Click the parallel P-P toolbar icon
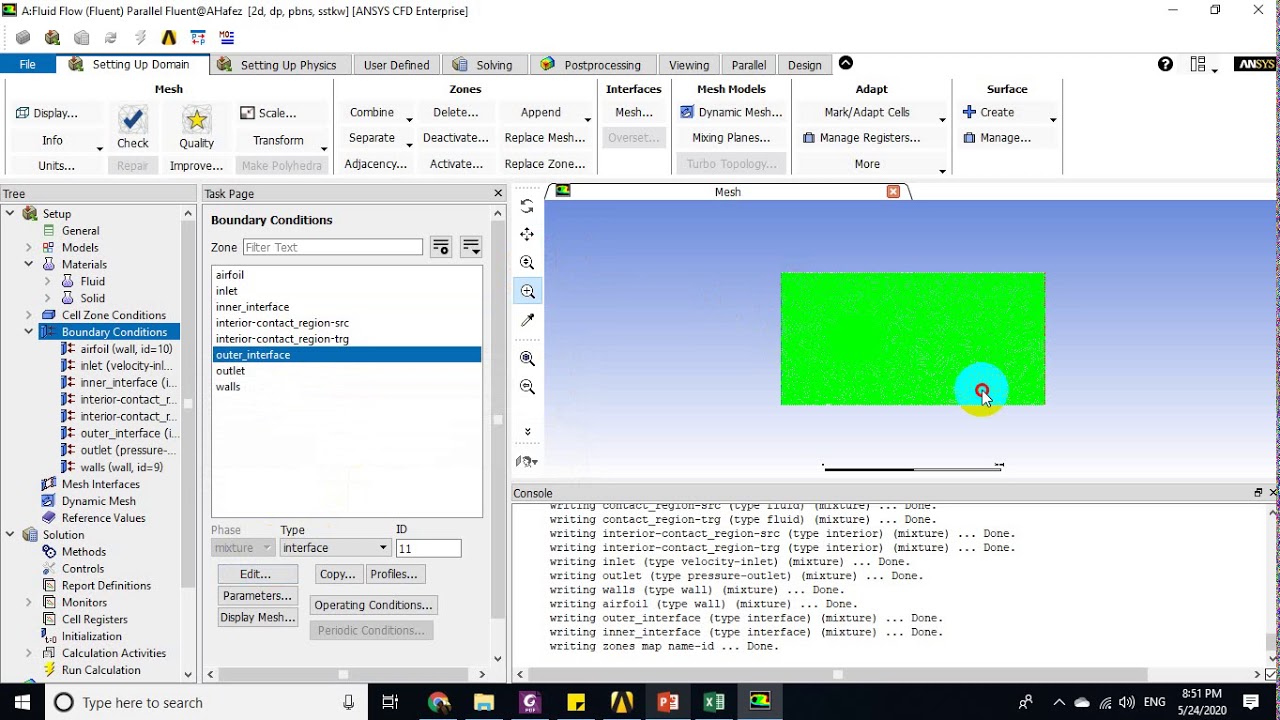 tap(198, 38)
